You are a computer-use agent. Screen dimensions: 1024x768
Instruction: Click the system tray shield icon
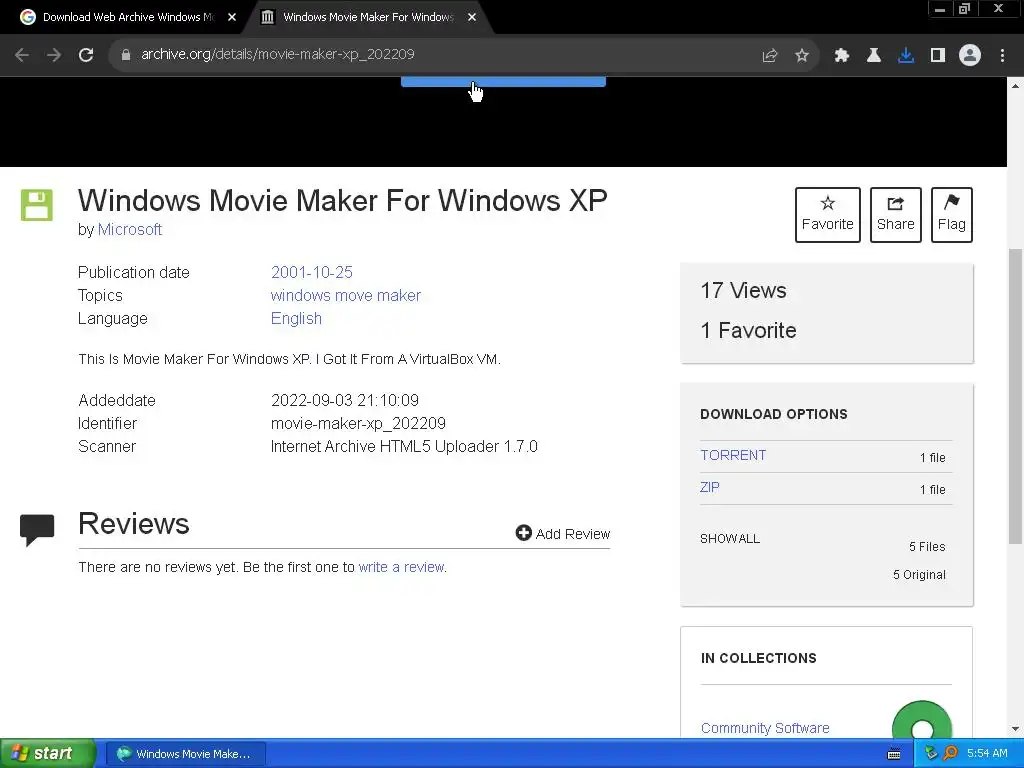[931, 754]
